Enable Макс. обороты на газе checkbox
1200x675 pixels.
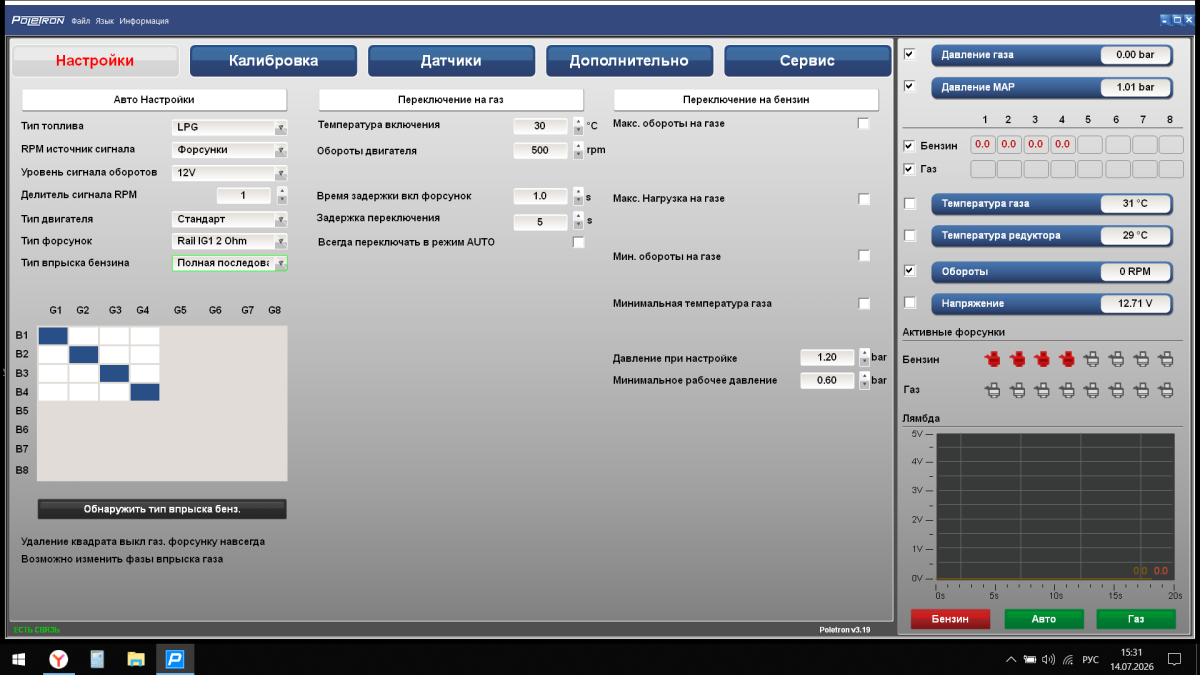pos(864,124)
